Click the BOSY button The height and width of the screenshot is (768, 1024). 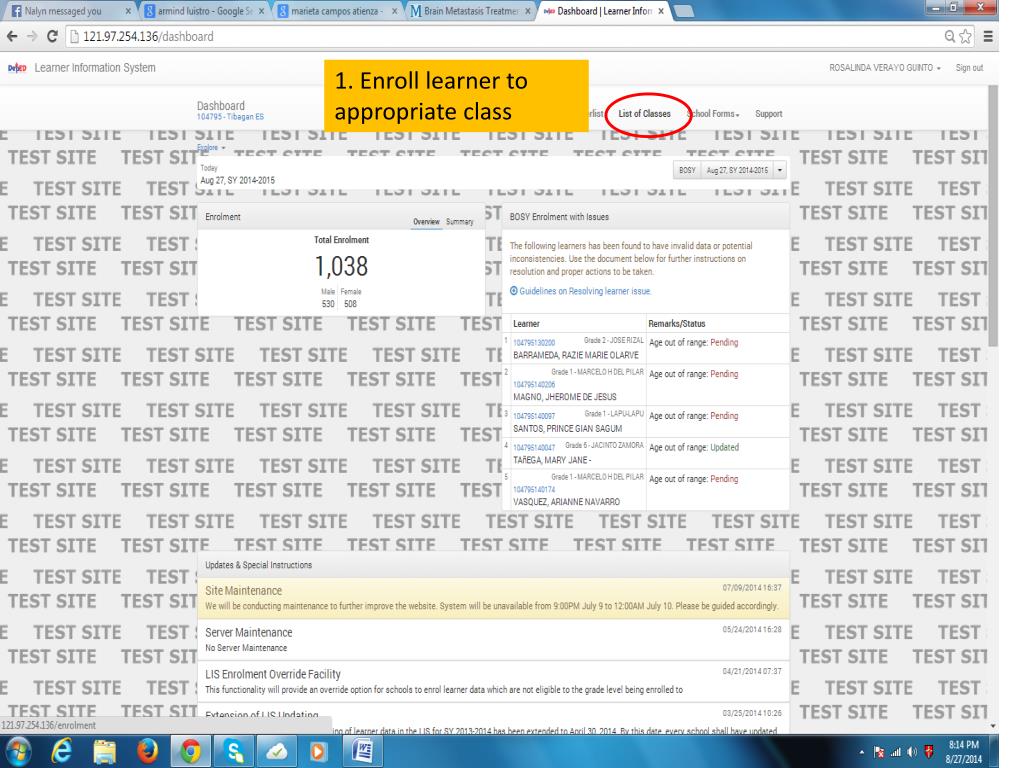click(687, 170)
